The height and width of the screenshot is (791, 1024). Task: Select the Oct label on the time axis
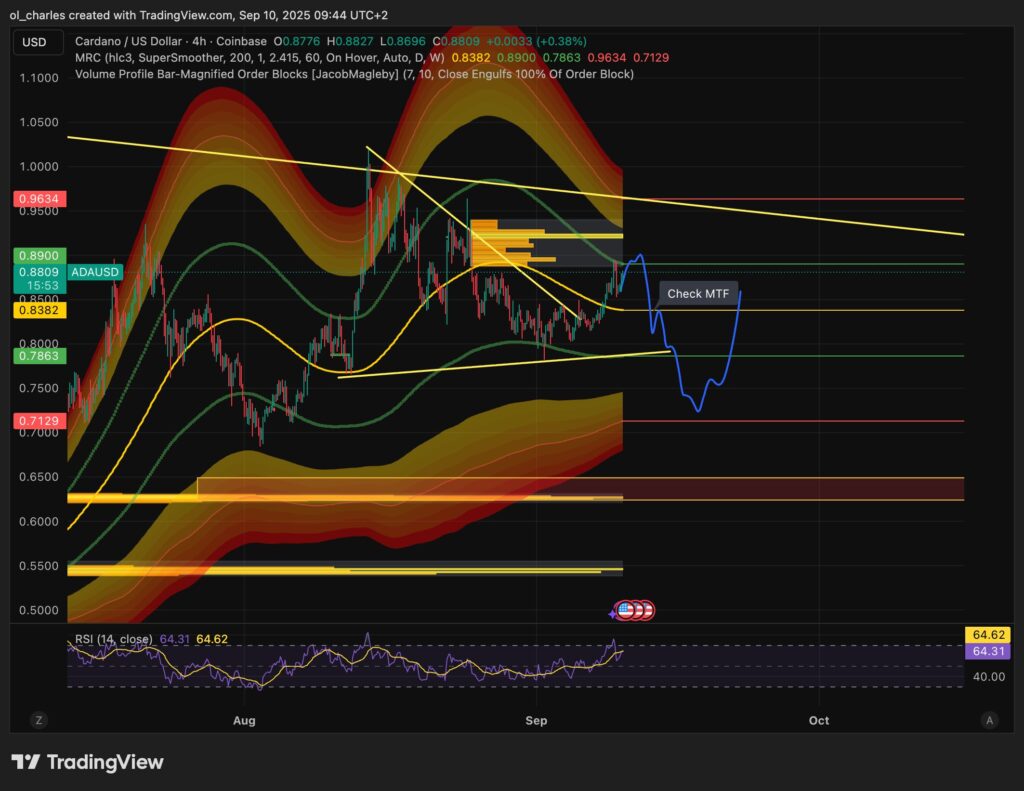pyautogui.click(x=818, y=719)
